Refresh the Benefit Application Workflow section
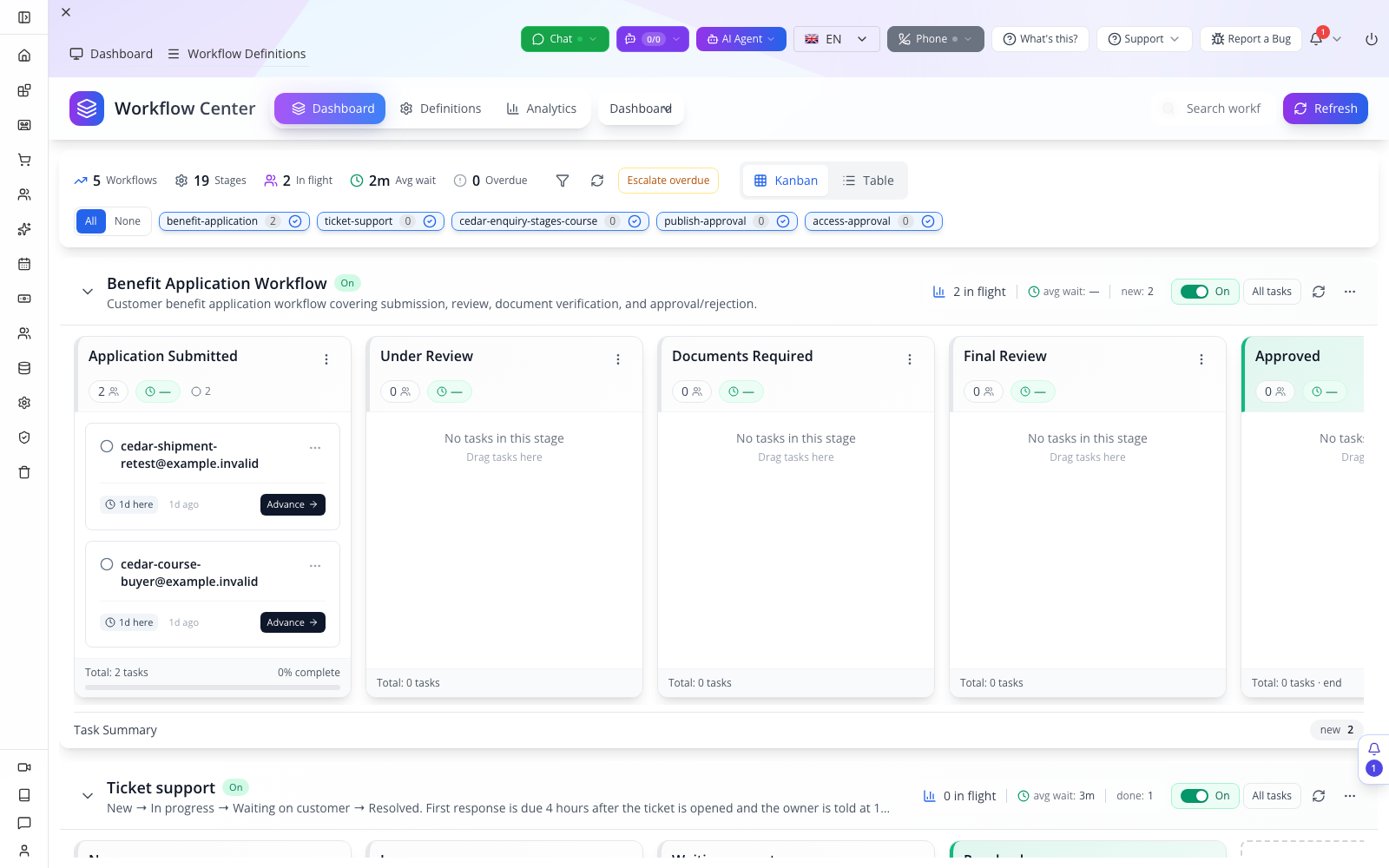 1319,292
